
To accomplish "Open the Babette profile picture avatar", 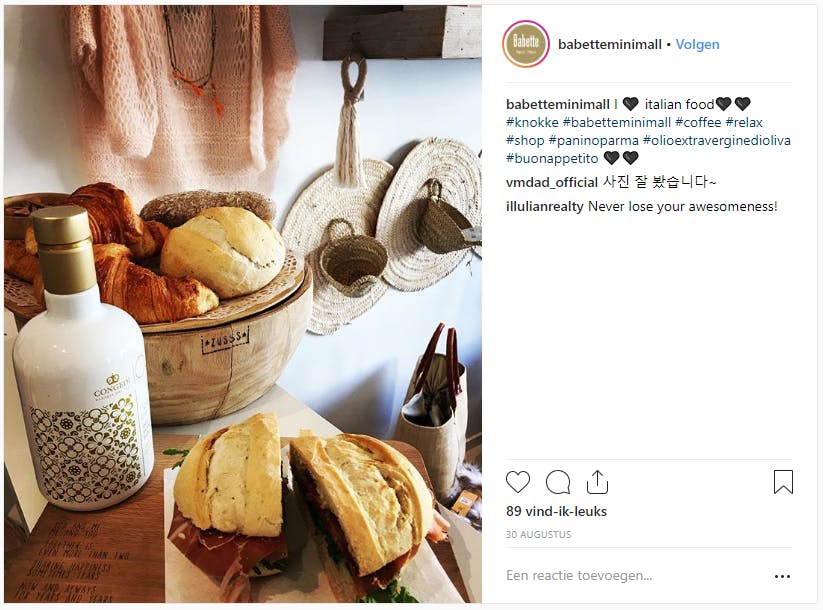I will coord(526,44).
